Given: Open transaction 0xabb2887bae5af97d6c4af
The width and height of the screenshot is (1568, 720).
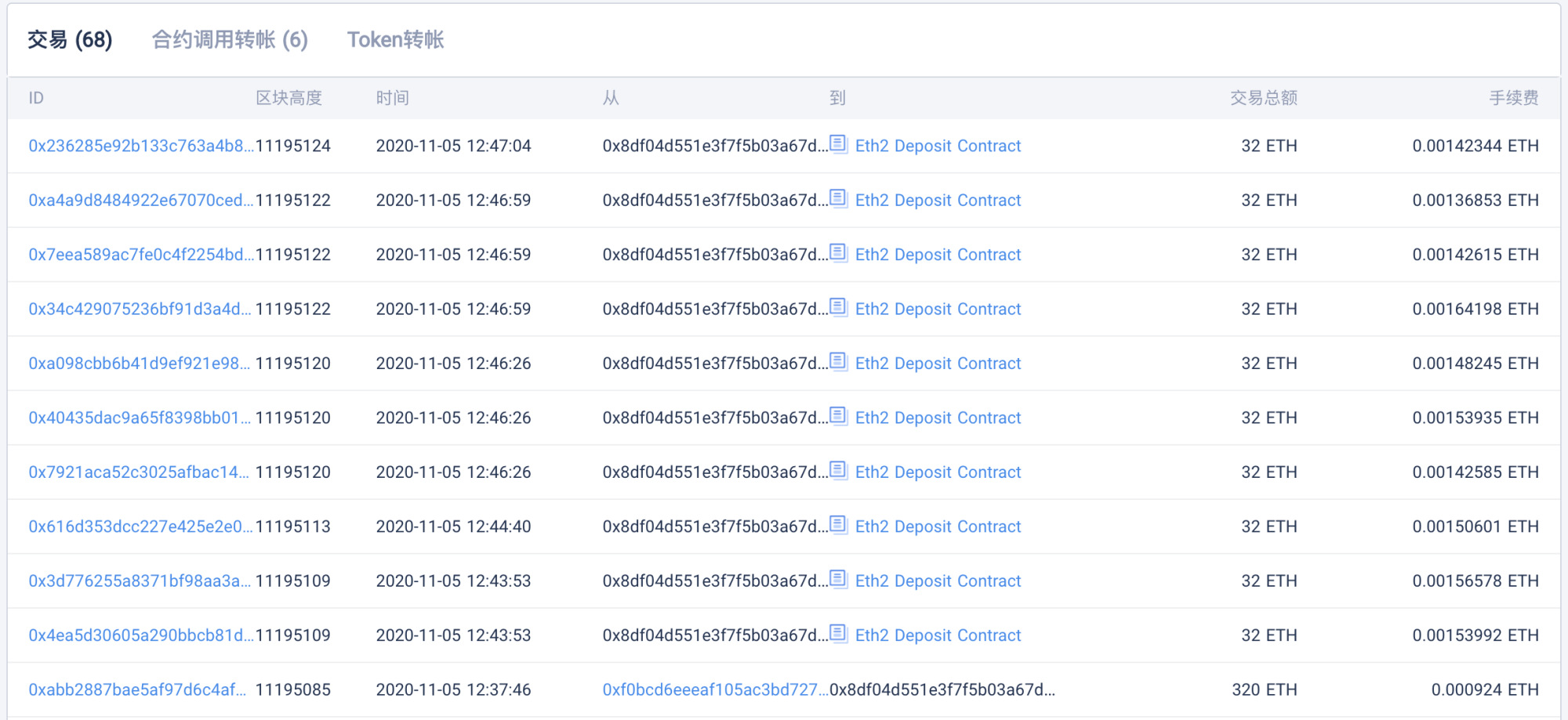Looking at the screenshot, I should [x=137, y=689].
